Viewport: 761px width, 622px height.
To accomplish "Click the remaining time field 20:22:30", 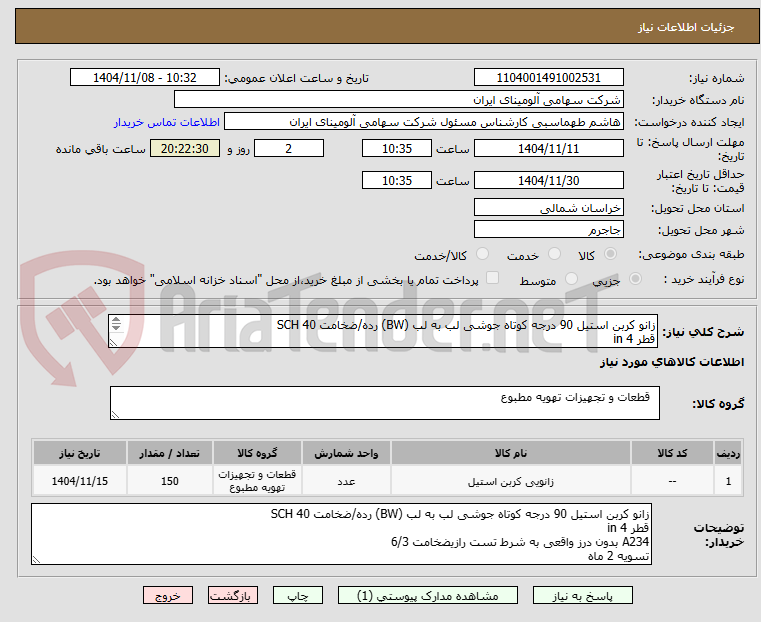I will [x=184, y=148].
